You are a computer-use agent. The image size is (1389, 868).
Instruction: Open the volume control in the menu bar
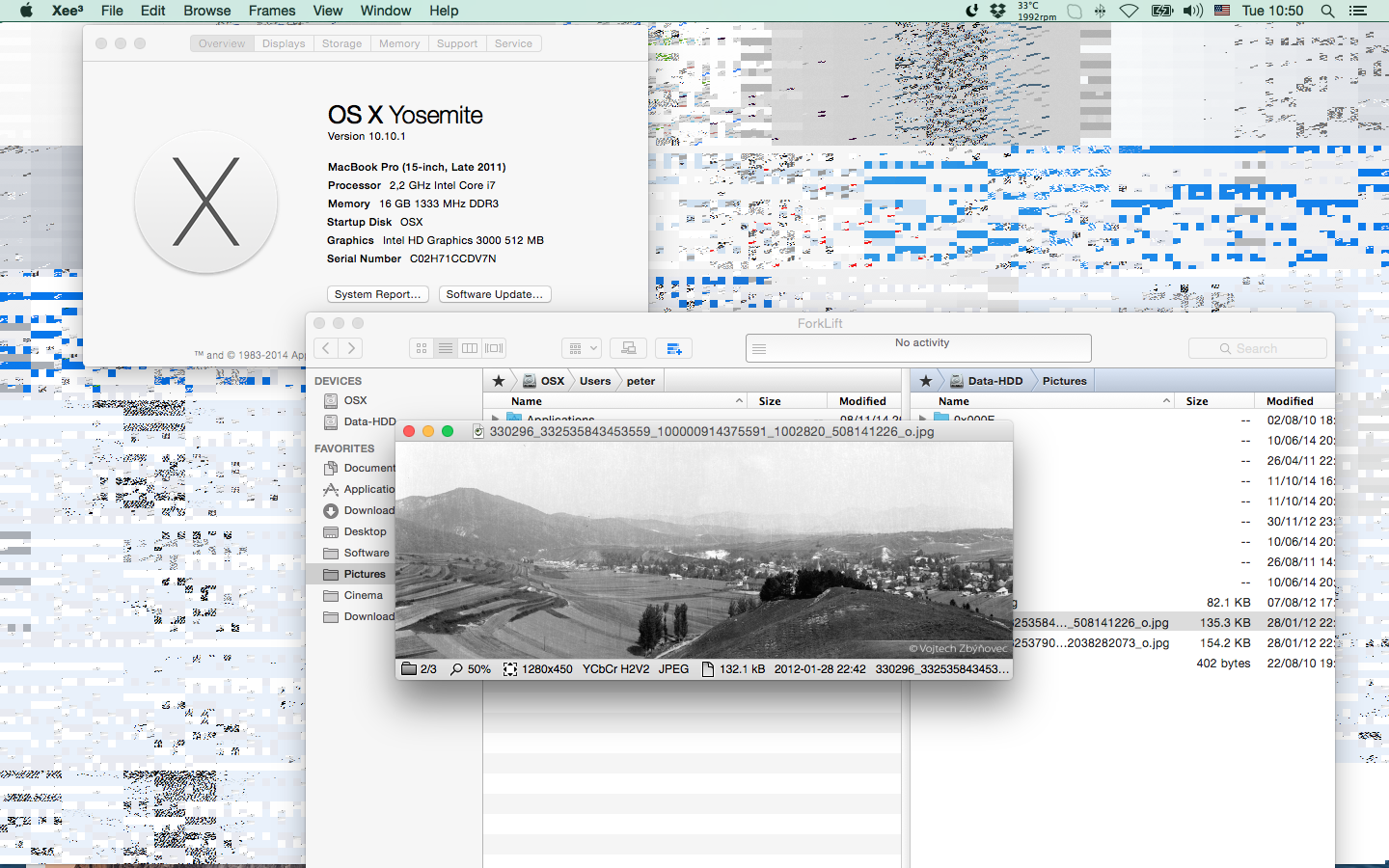[x=1193, y=11]
